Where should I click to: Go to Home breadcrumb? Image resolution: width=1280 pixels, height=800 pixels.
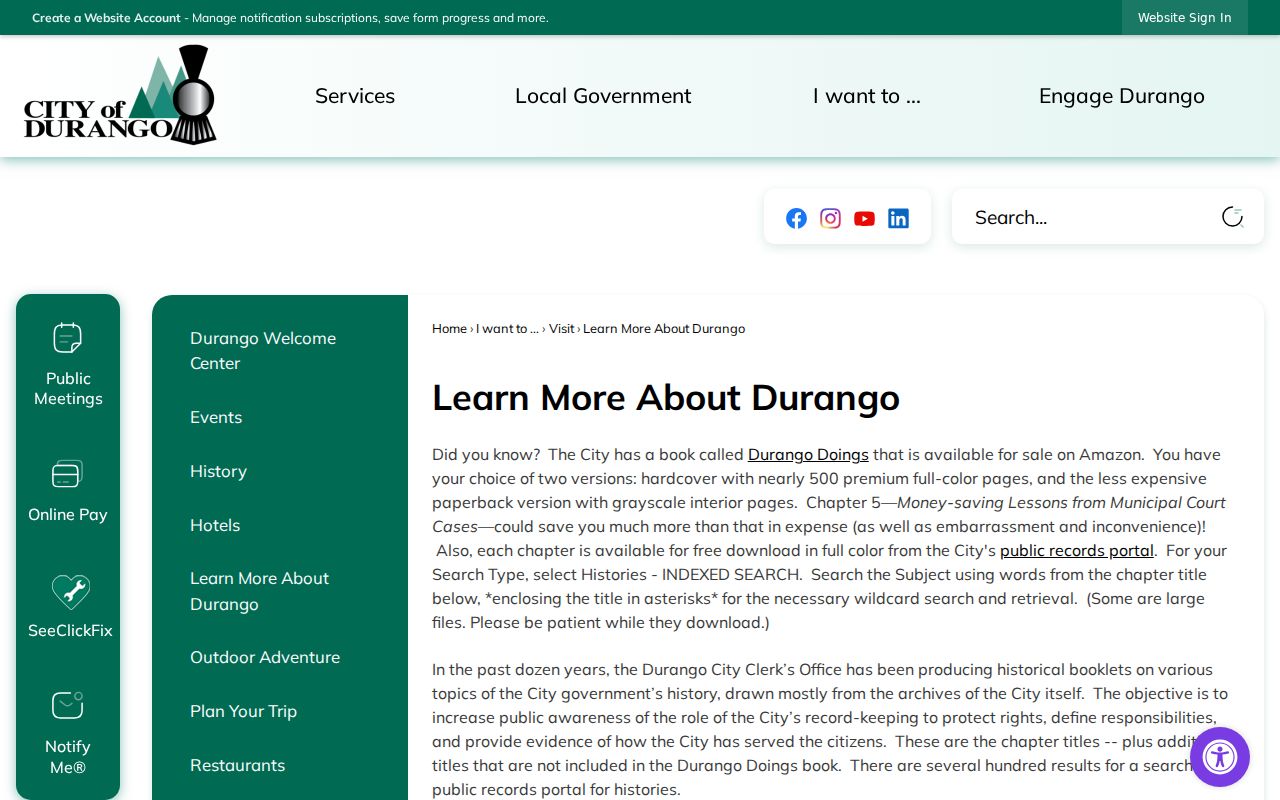449,328
